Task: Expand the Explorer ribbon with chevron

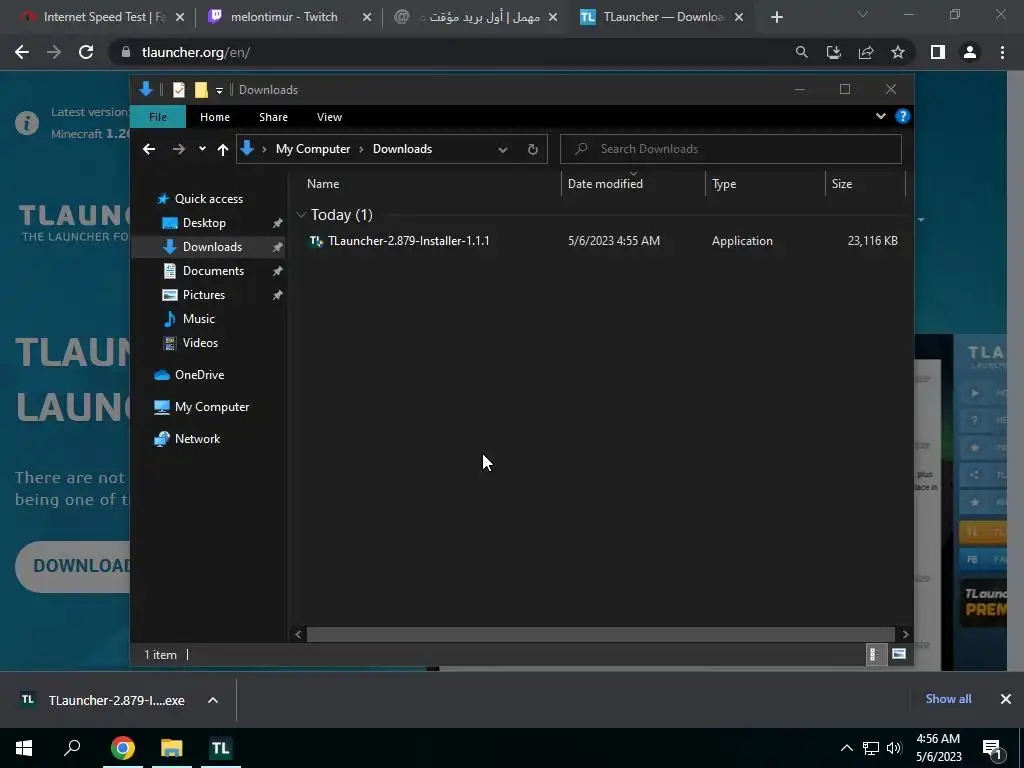Action: point(880,116)
